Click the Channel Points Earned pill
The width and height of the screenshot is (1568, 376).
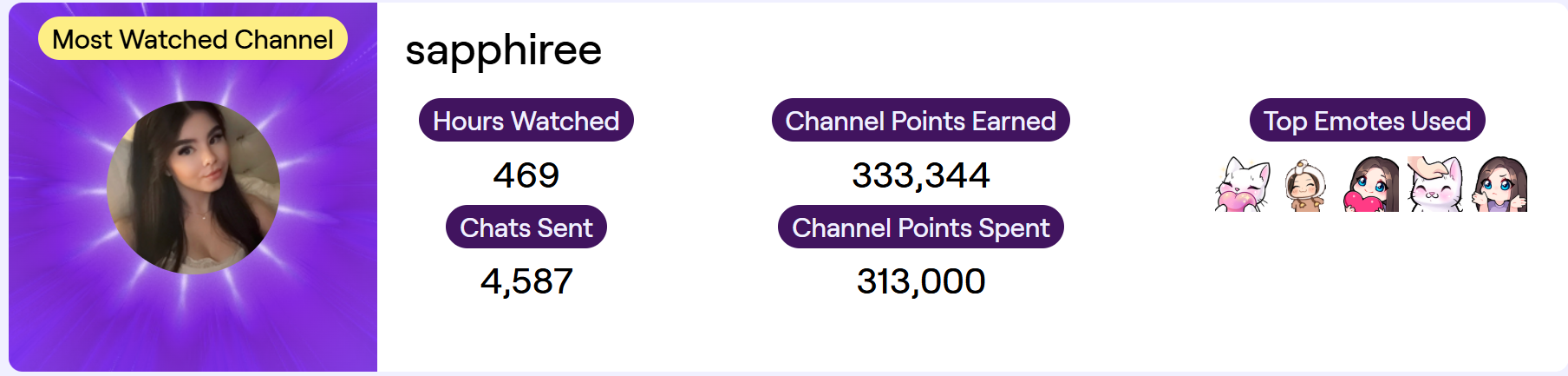(x=920, y=121)
